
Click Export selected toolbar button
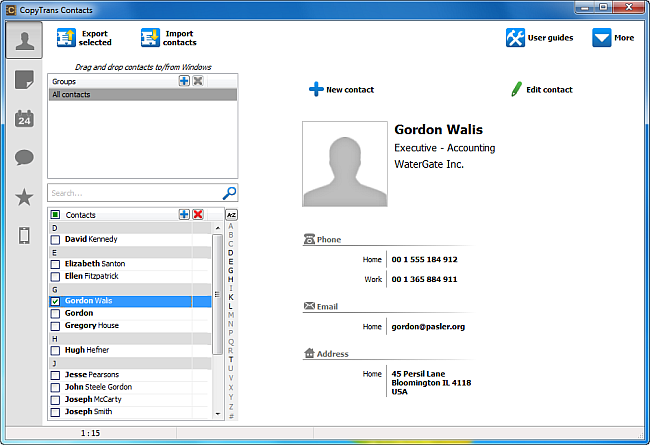click(85, 38)
